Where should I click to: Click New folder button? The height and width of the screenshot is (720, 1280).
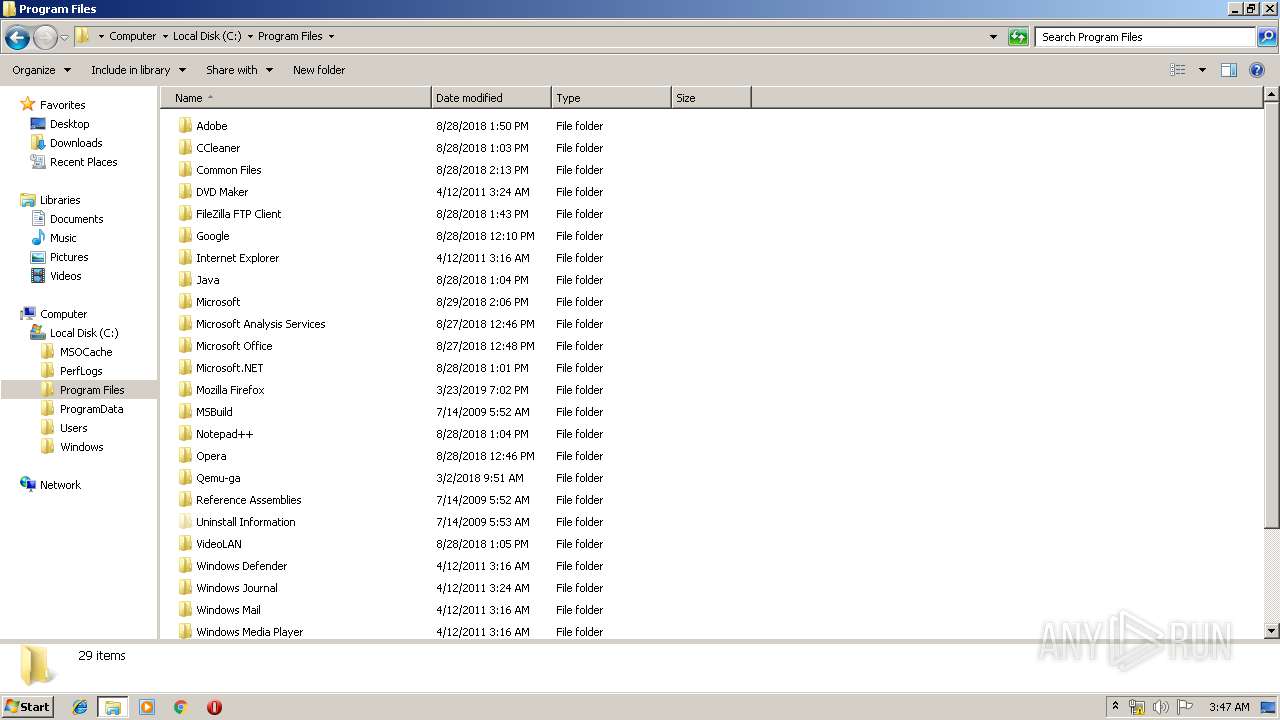tap(319, 70)
